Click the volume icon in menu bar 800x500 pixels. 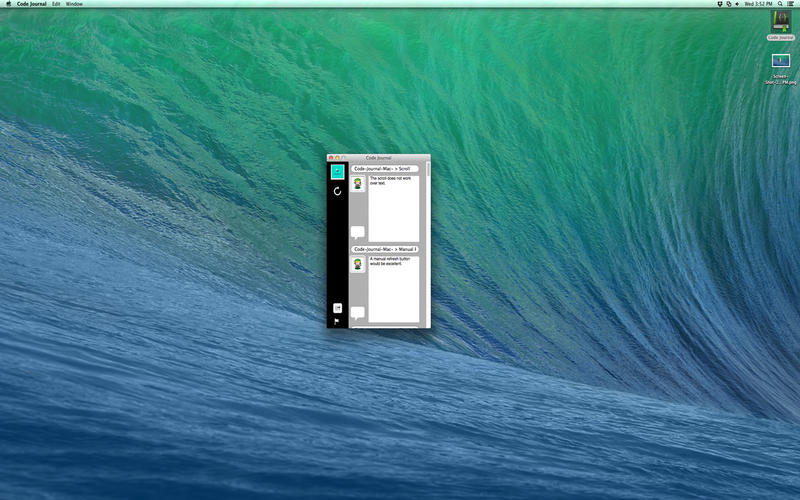tap(737, 4)
